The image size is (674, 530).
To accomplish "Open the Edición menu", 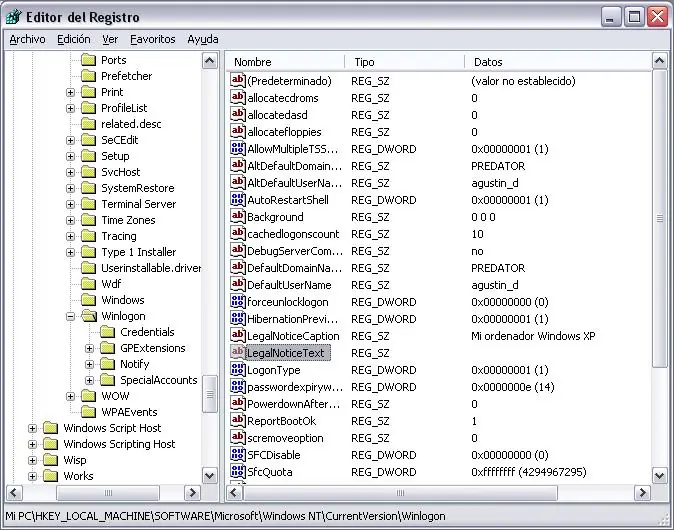I will tap(74, 39).
